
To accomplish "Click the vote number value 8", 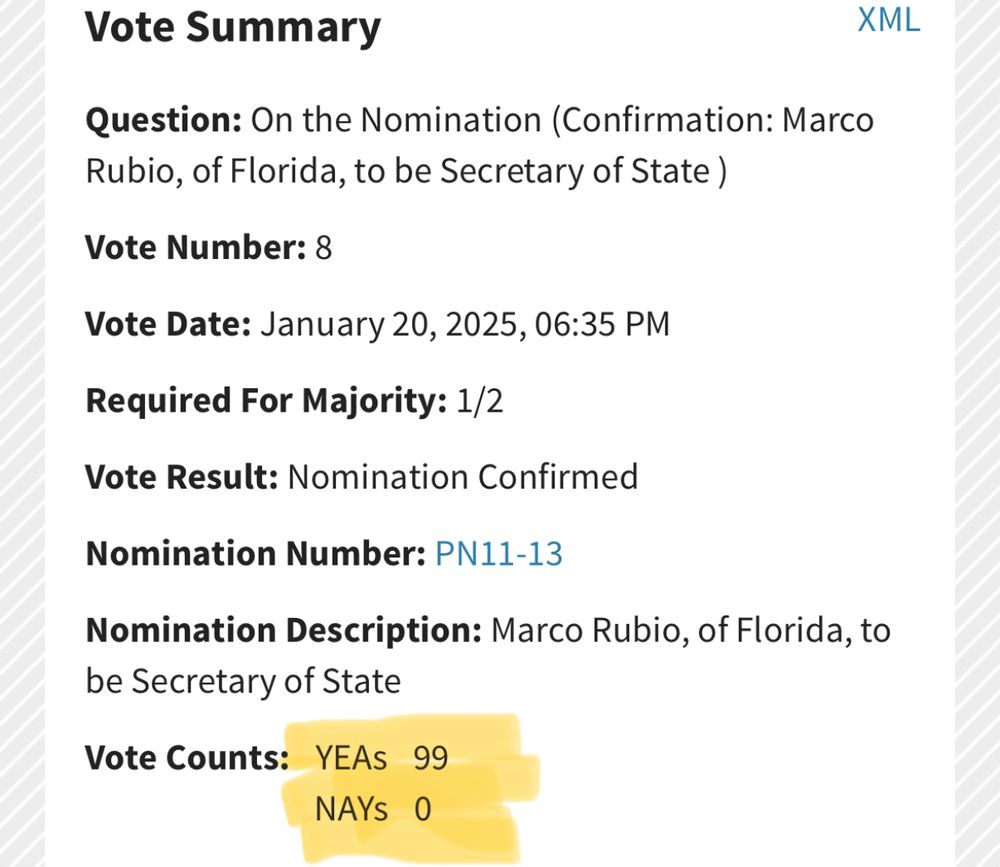I will coord(323,246).
